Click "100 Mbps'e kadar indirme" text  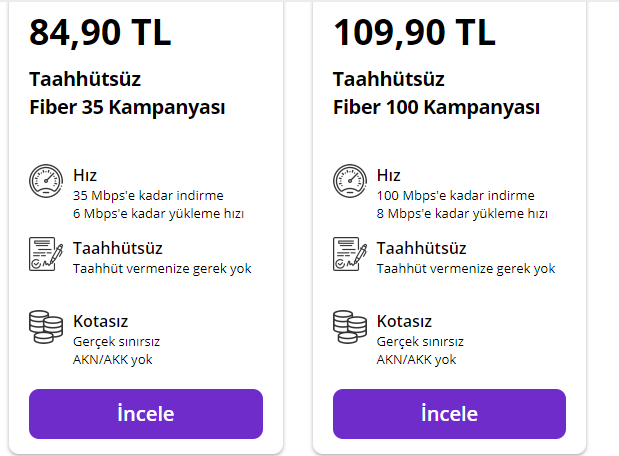click(455, 196)
